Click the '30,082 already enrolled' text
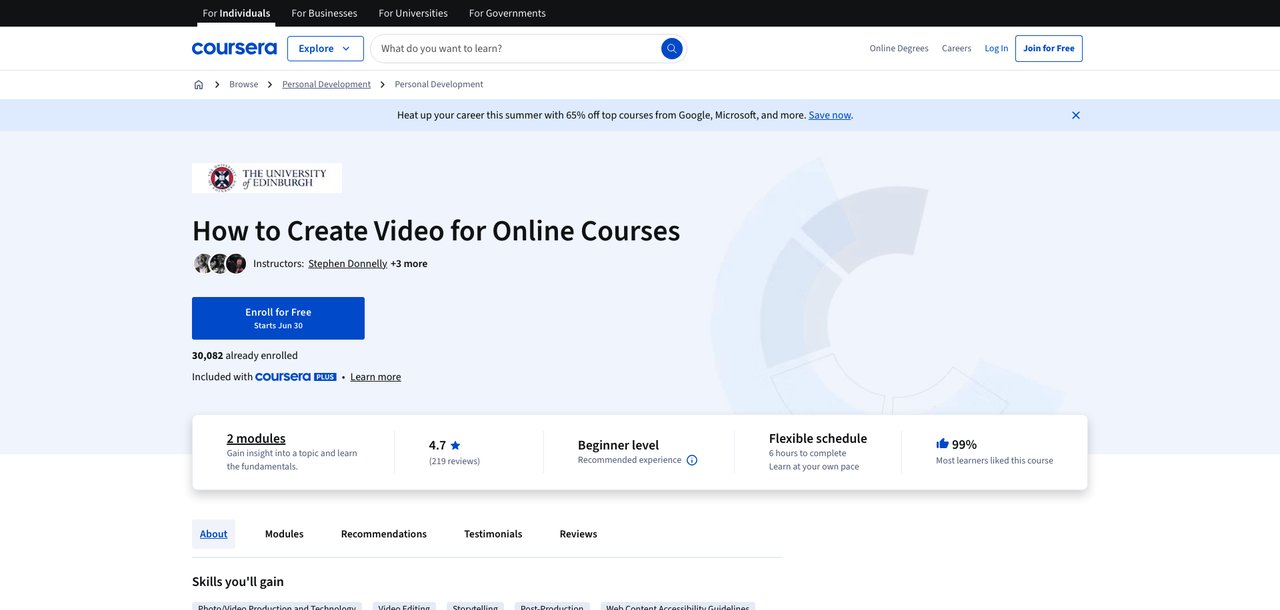Screen dimensions: 1280x610 (245, 355)
